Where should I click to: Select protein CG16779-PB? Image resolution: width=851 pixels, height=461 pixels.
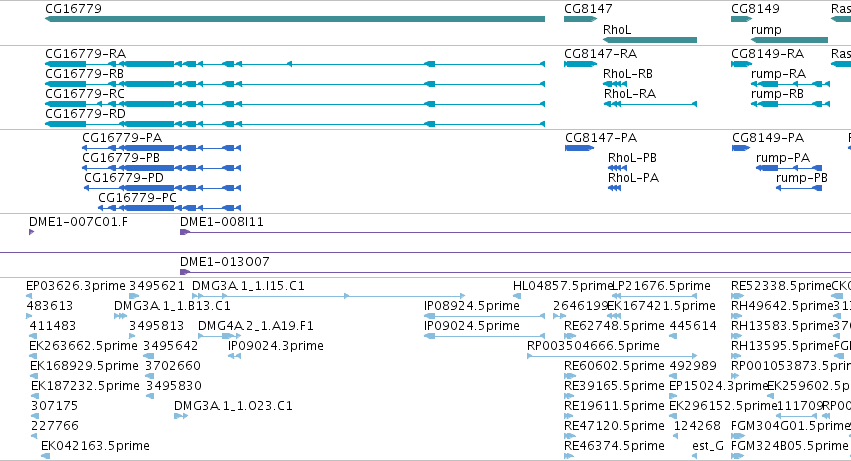tap(161, 168)
